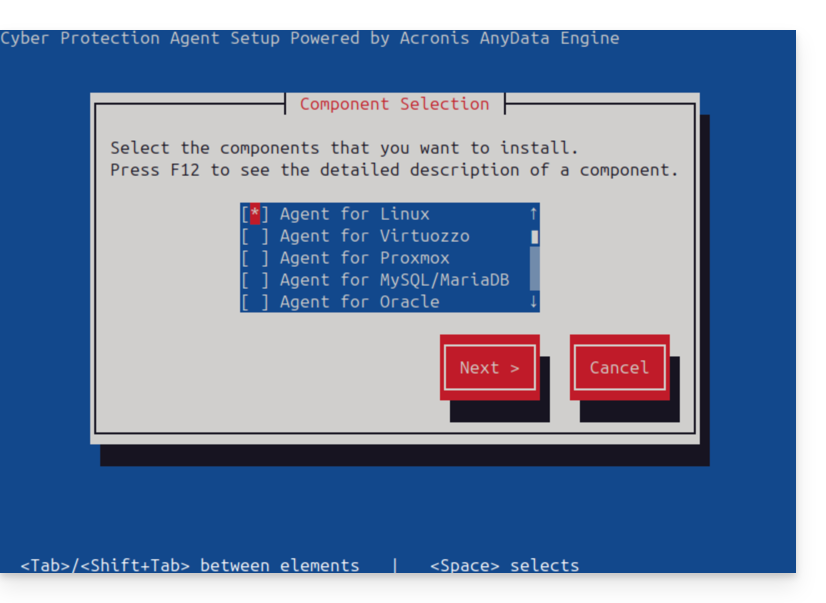The image size is (826, 603).
Task: Click the component list scrollbar thumb
Action: (534, 237)
